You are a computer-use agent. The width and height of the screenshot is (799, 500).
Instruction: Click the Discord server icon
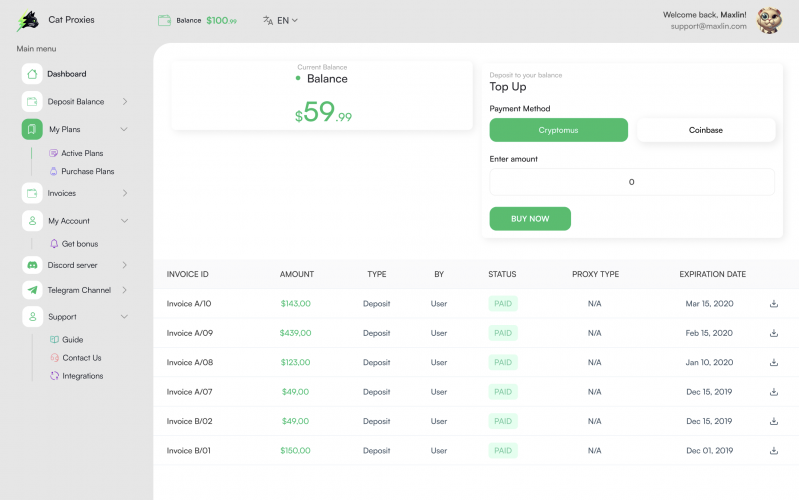[x=32, y=265]
